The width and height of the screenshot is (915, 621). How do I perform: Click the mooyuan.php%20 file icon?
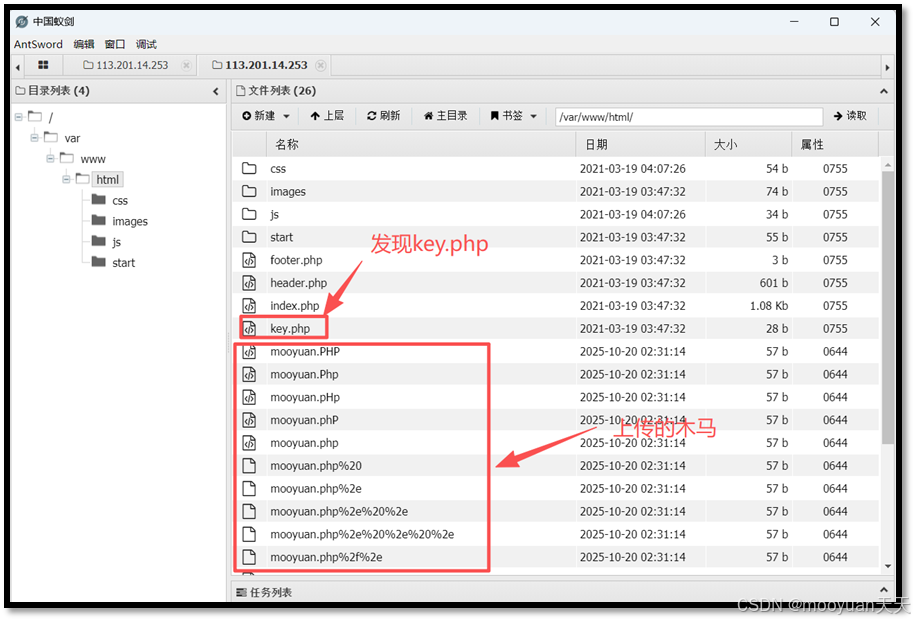click(x=249, y=466)
